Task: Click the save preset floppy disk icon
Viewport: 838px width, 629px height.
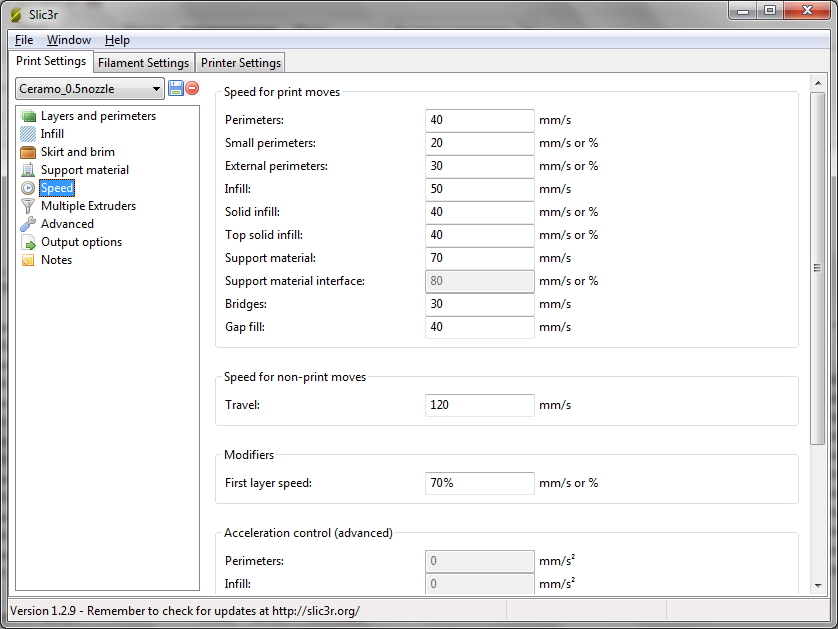Action: tap(176, 89)
